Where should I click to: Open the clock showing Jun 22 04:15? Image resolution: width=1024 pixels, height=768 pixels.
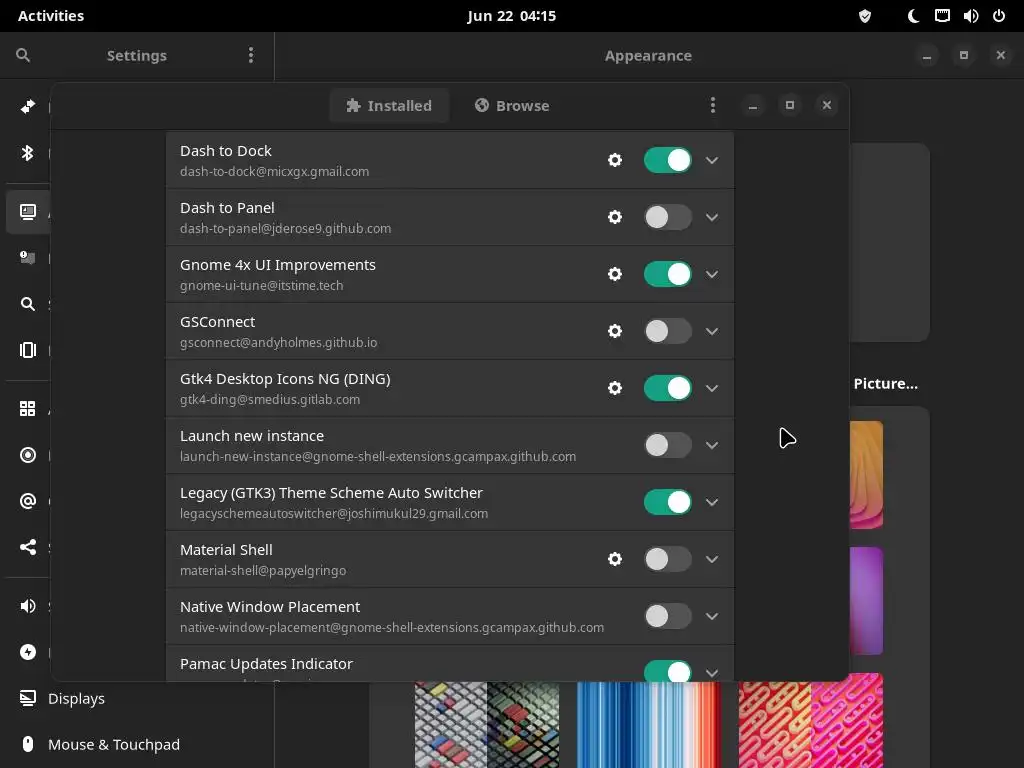click(x=511, y=16)
